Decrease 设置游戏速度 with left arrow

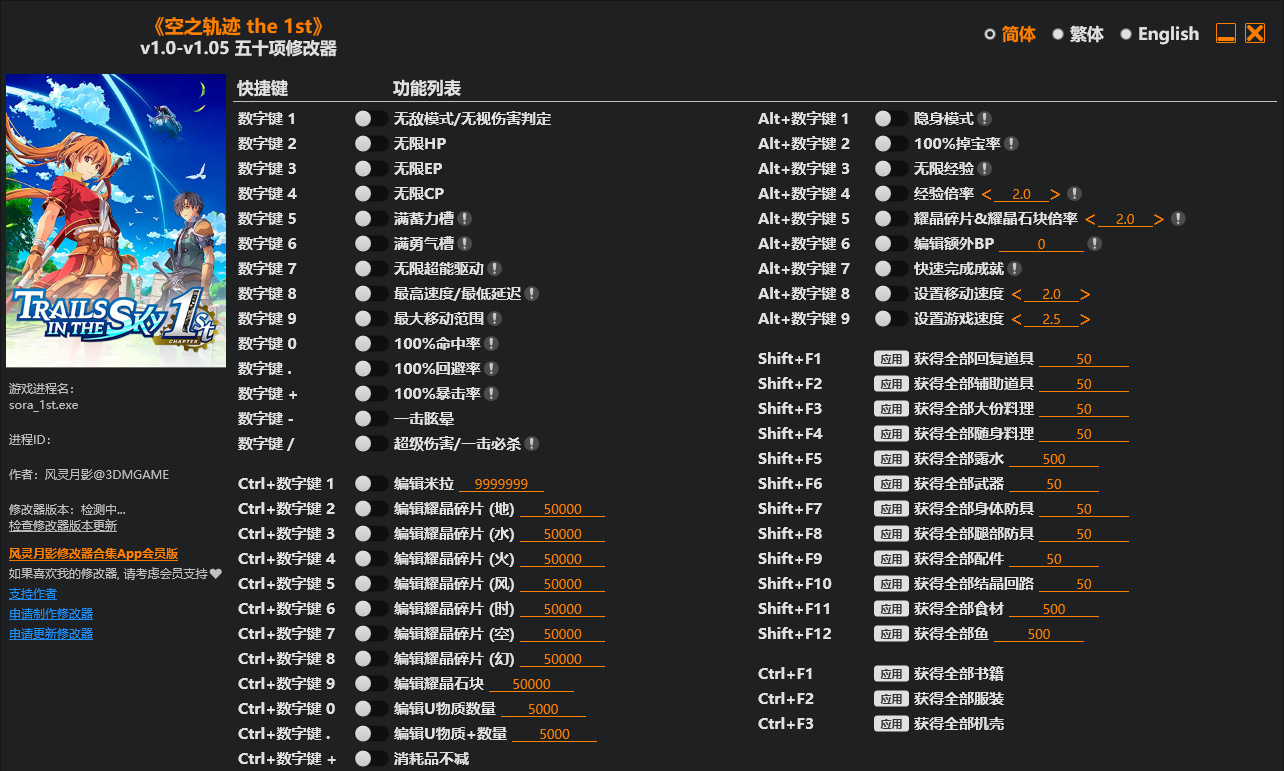point(1017,319)
